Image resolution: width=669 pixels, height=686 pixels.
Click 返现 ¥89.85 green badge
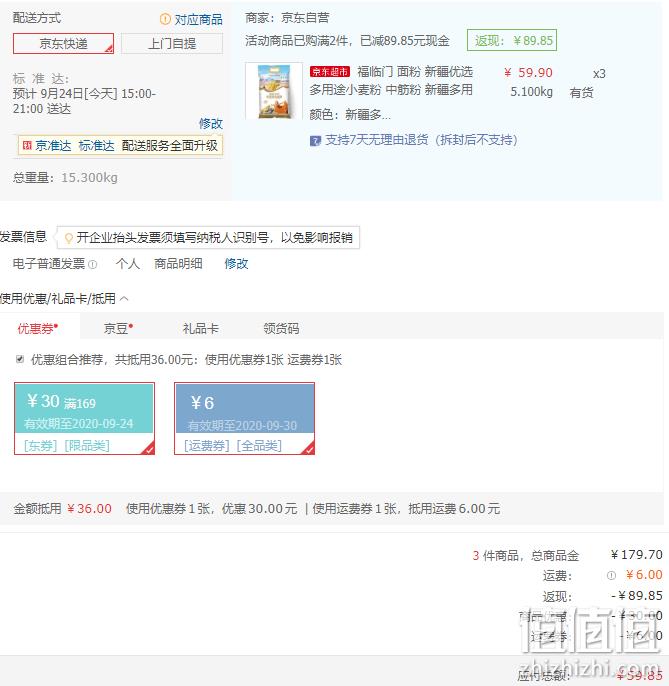(x=512, y=40)
